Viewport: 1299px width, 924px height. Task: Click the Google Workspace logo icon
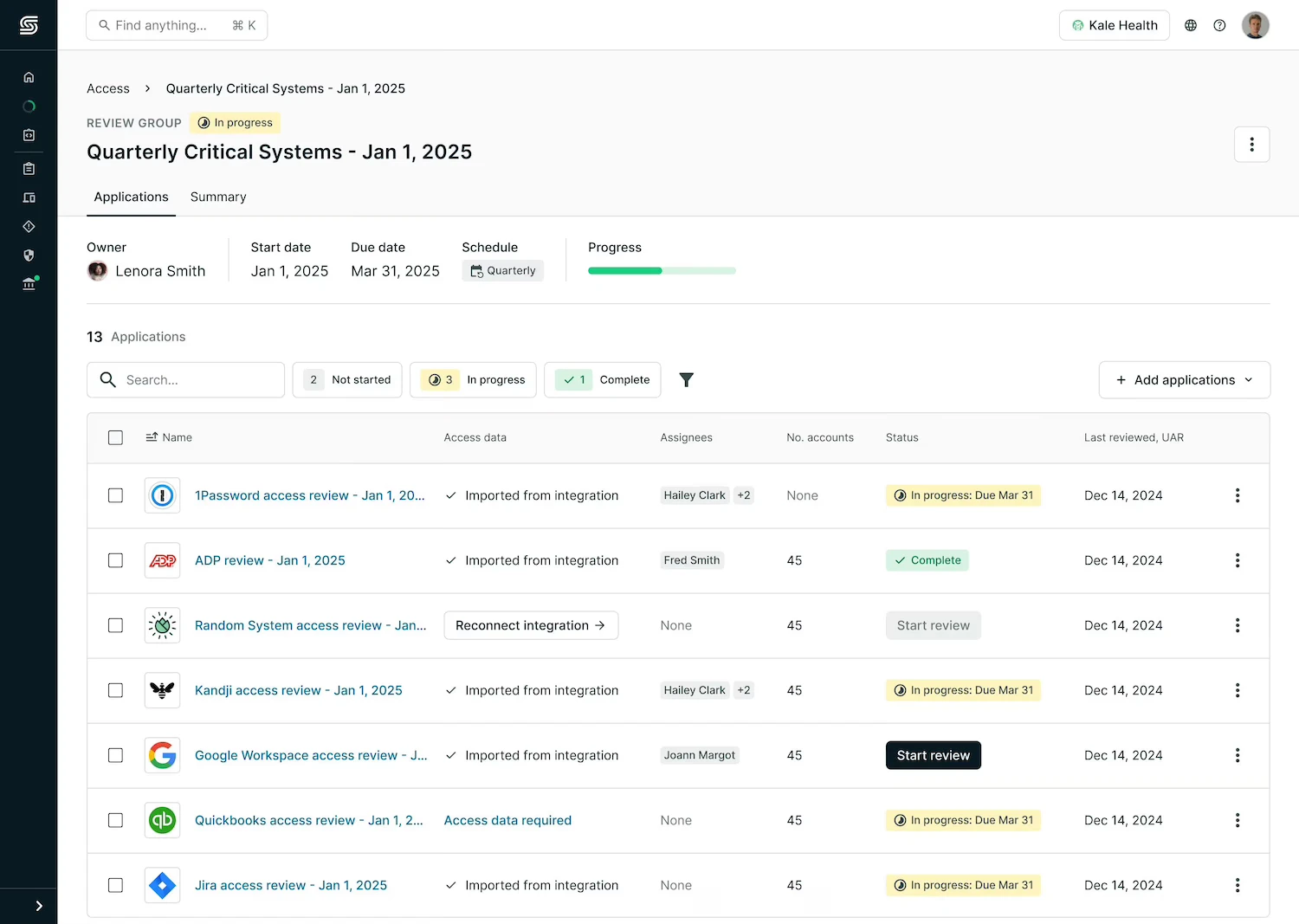coord(162,755)
